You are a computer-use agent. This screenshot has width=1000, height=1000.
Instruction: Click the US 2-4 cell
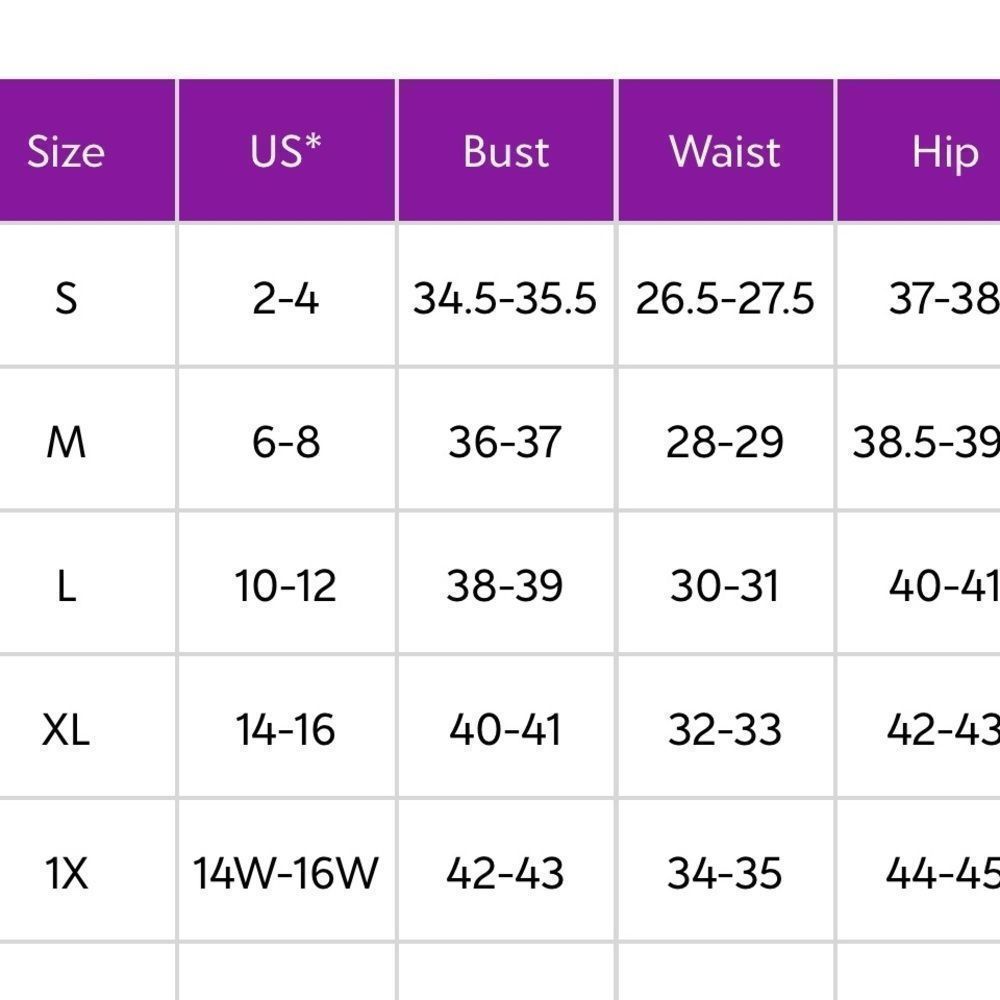pyautogui.click(x=286, y=298)
